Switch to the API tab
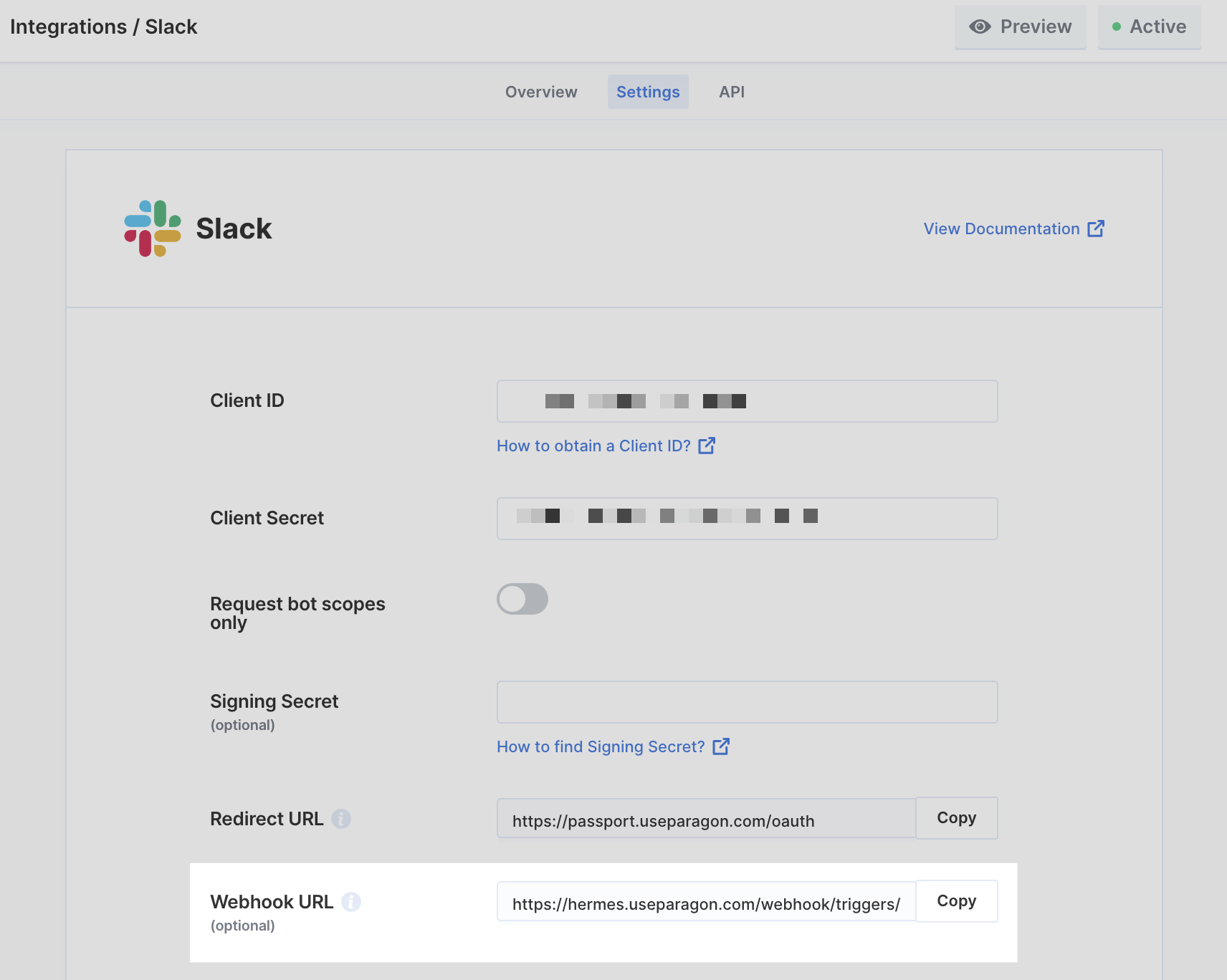 tap(732, 92)
